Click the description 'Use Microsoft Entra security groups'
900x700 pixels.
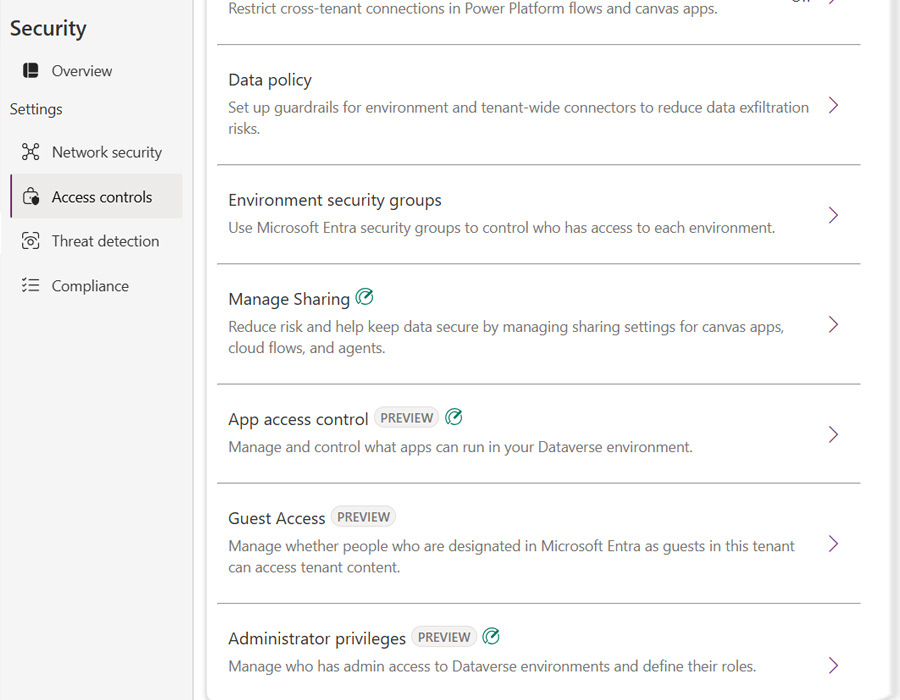[345, 228]
